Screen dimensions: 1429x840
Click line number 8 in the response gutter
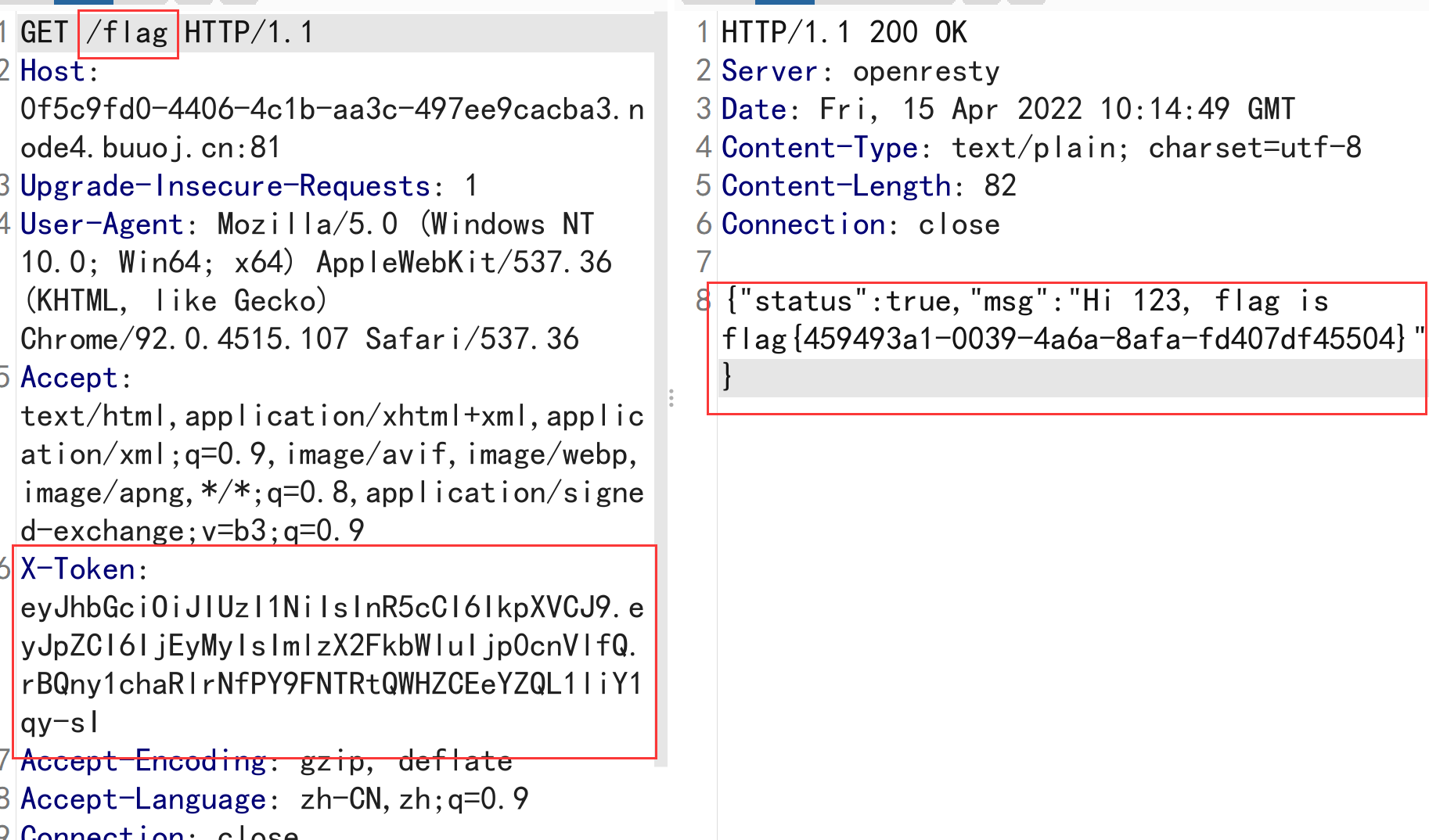702,300
